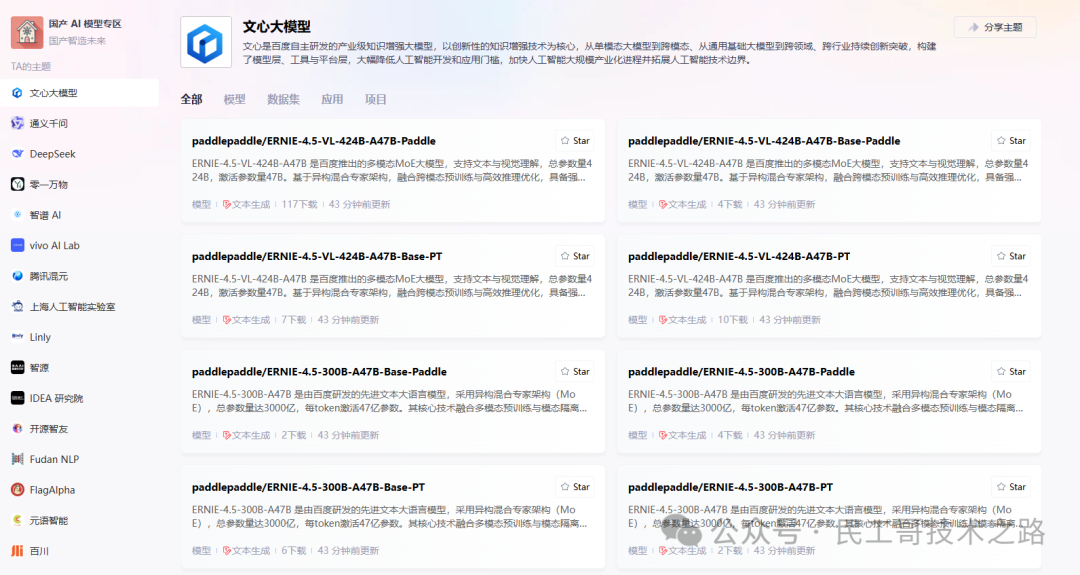This screenshot has width=1080, height=575.
Task: Click star icon on ERNIE-4.5-300B-A47B-Base-Paddle card
Action: pyautogui.click(x=565, y=371)
